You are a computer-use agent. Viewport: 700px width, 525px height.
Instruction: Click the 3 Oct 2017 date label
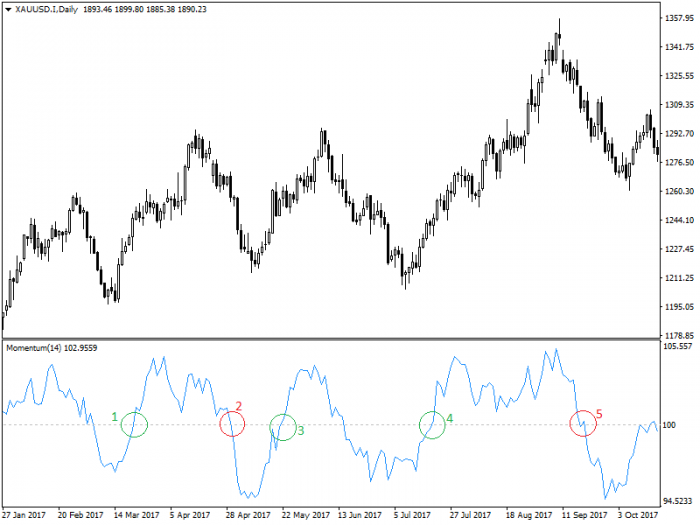coord(638,515)
